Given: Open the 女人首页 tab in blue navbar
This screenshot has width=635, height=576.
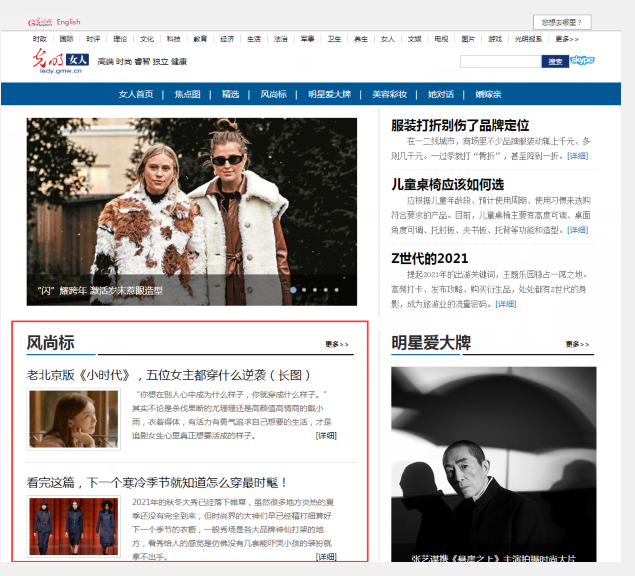Looking at the screenshot, I should 136,94.
